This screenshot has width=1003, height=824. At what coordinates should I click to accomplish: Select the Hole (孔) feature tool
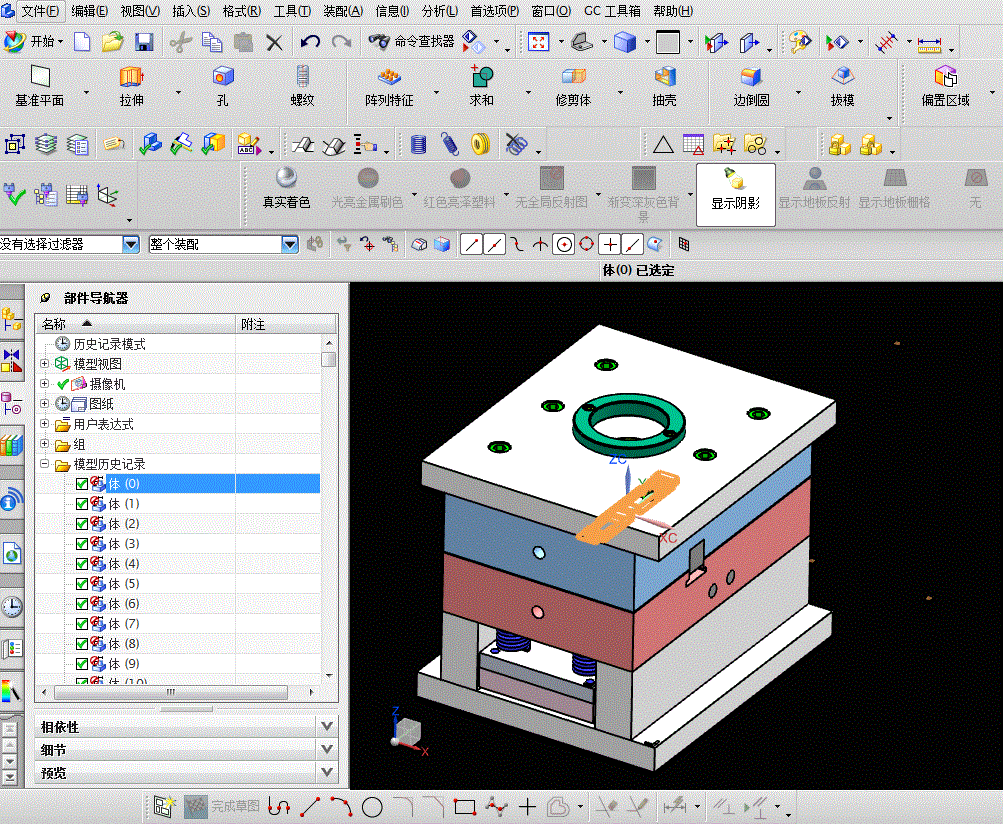pos(222,77)
